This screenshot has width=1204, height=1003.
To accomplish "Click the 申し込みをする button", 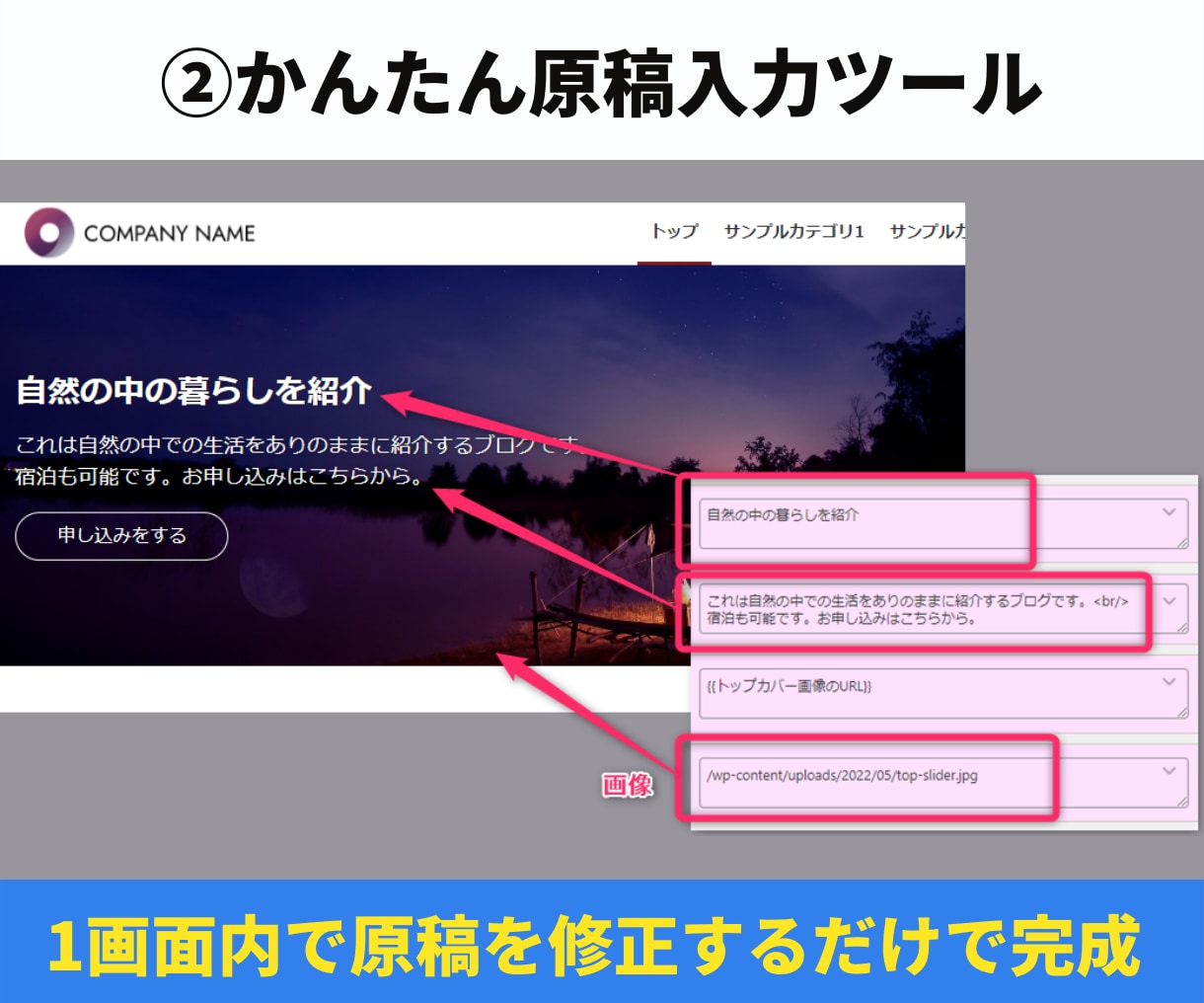I will (121, 536).
